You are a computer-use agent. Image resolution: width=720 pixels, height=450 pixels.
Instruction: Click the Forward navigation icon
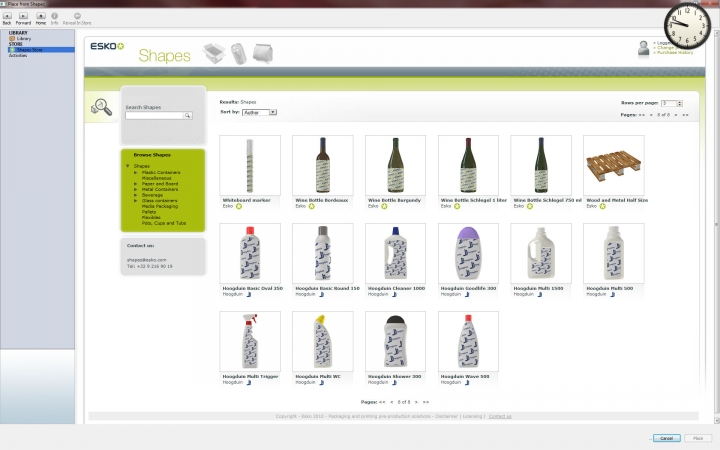click(x=23, y=16)
